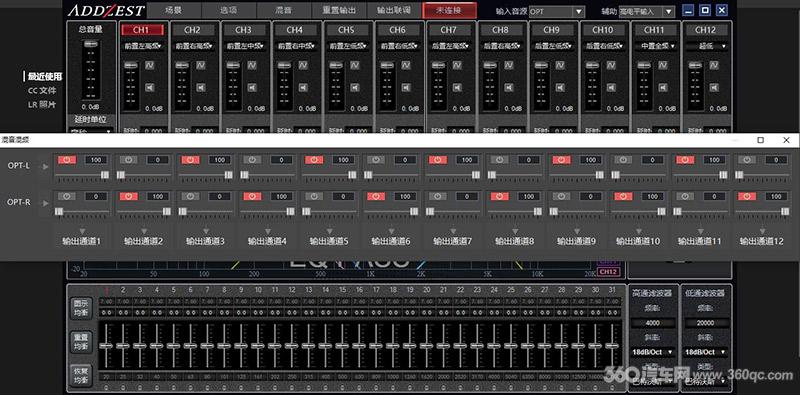Click the 重置均衡 button
The width and height of the screenshot is (800, 395).
(x=82, y=342)
